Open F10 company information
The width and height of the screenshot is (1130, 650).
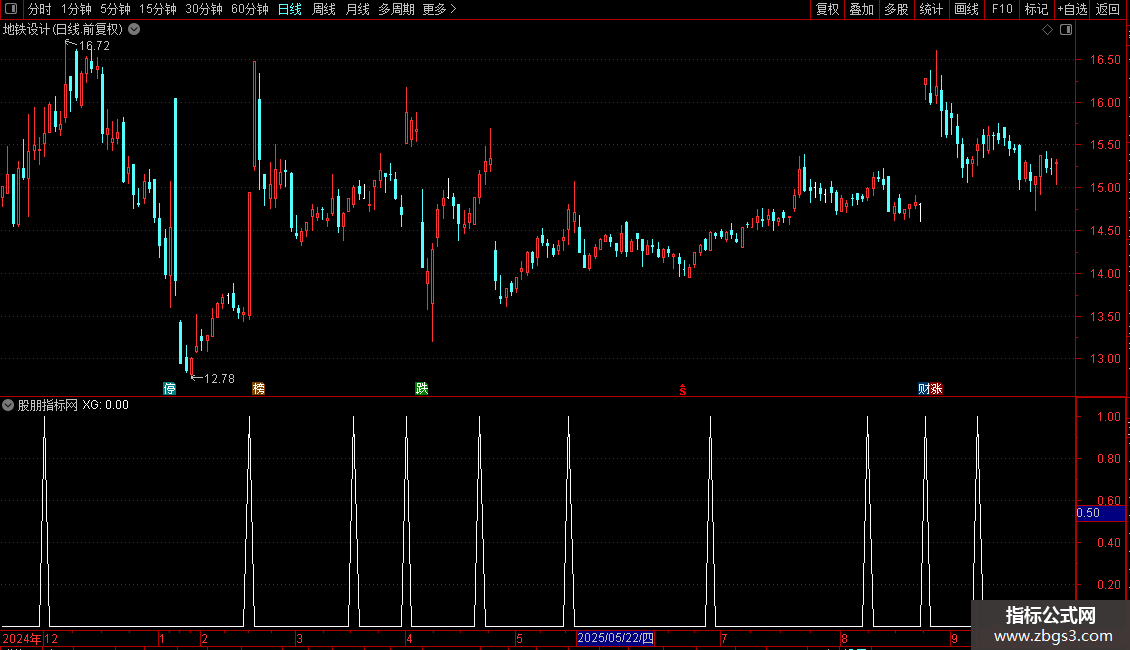coord(1002,9)
